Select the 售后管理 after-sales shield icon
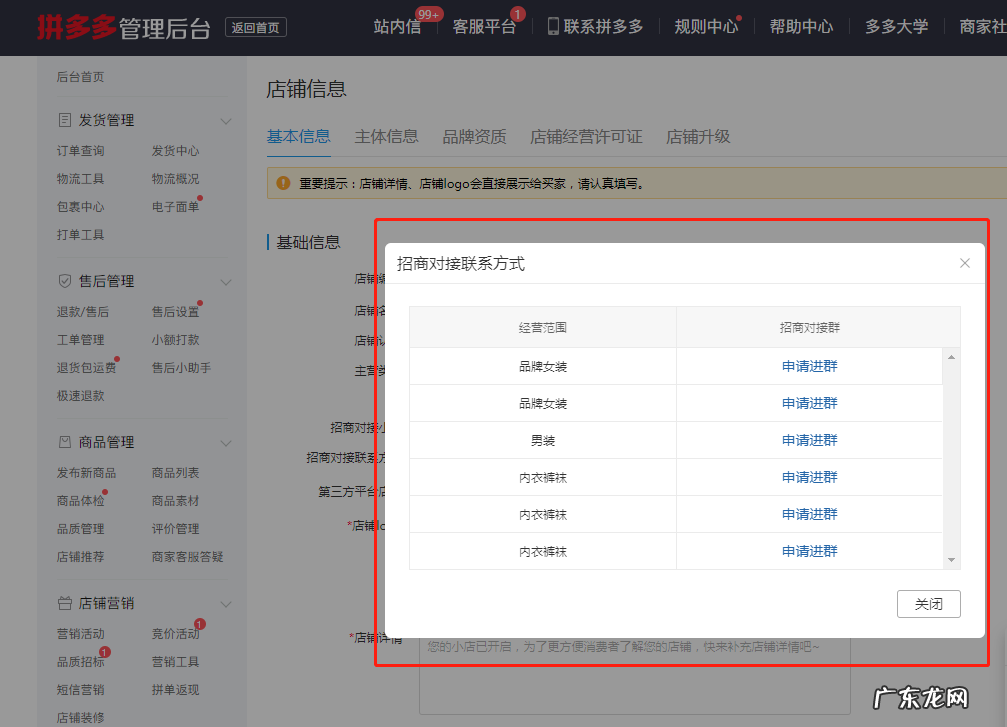1007x727 pixels. coord(64,281)
